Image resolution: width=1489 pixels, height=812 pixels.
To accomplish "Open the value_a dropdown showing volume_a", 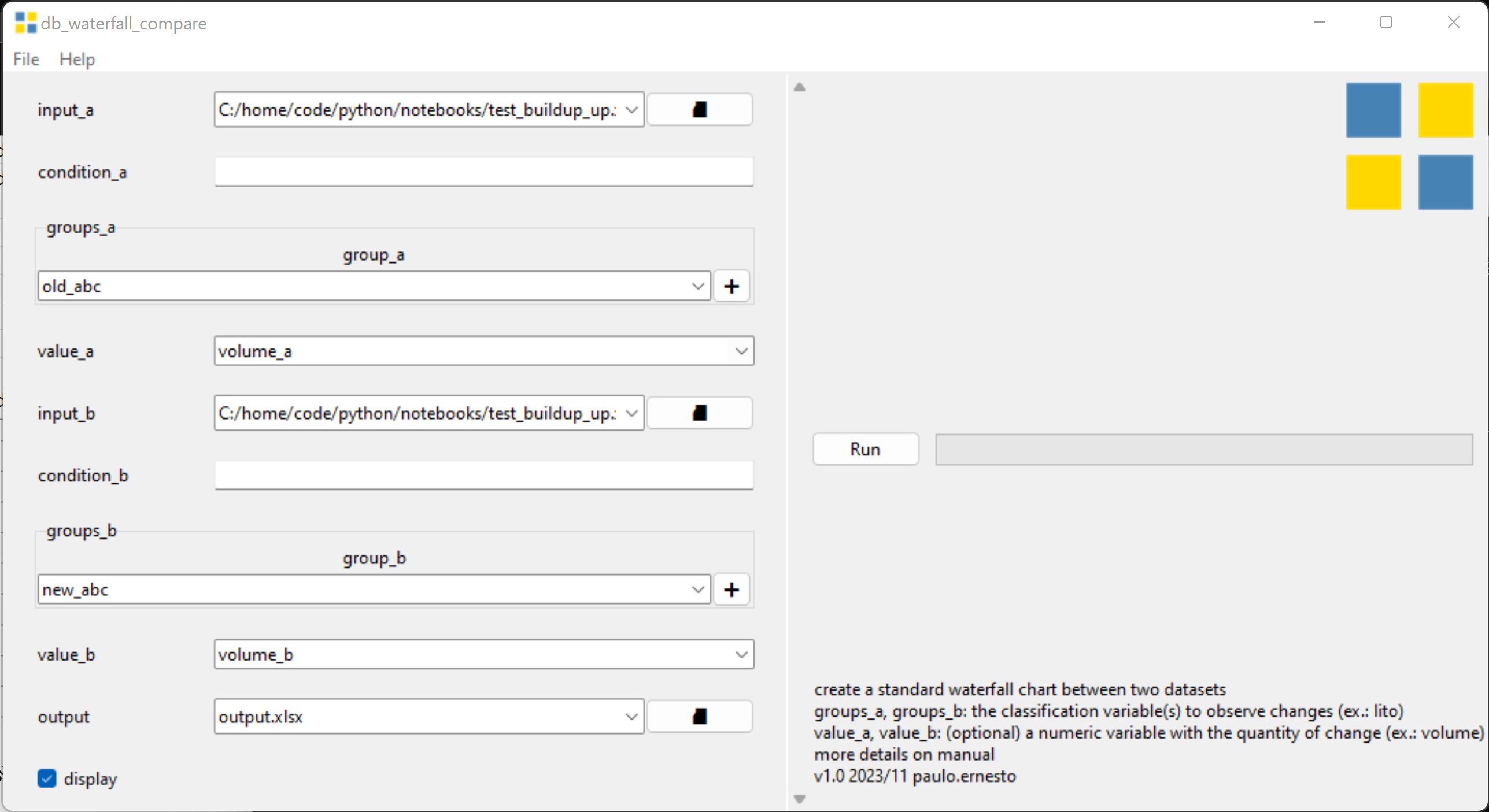I will (741, 351).
